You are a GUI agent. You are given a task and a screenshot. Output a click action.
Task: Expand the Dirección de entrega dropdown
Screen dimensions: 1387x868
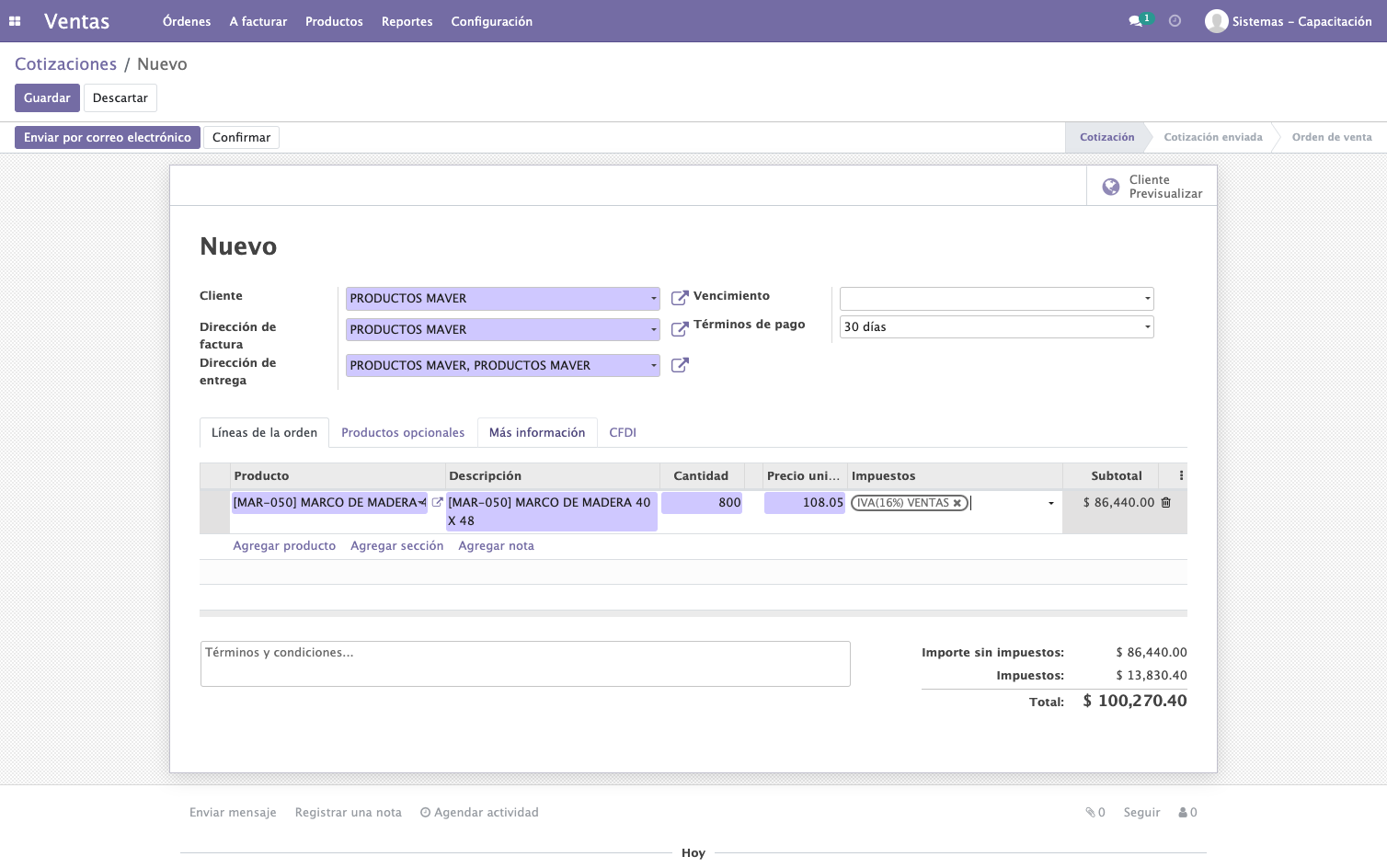[654, 366]
